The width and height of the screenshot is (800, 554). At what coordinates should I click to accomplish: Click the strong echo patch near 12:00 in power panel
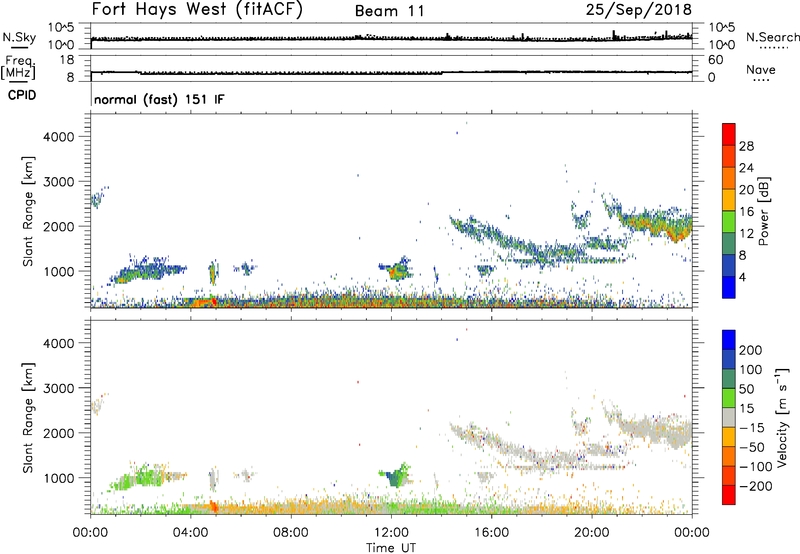coord(395,272)
